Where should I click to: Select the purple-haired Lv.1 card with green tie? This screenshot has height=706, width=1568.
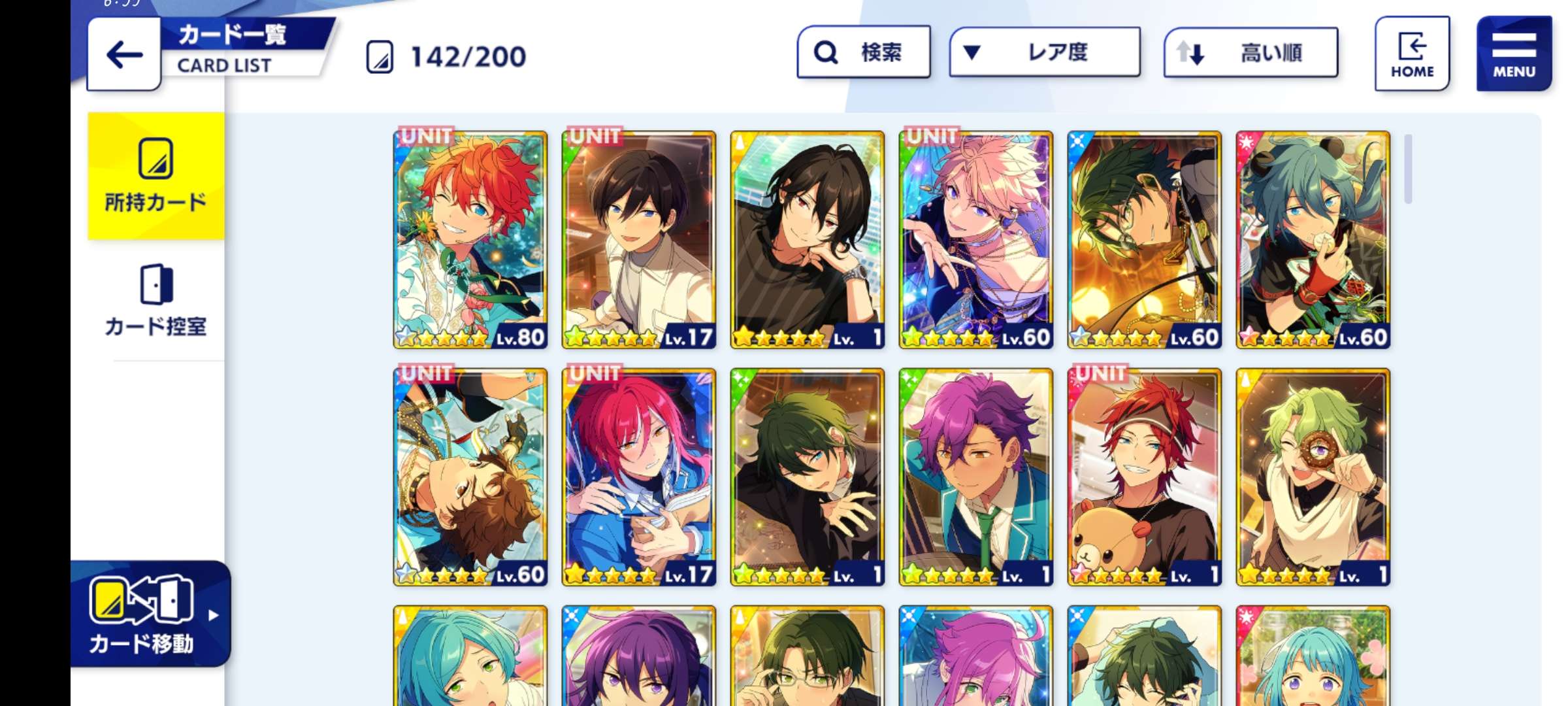[x=976, y=477]
